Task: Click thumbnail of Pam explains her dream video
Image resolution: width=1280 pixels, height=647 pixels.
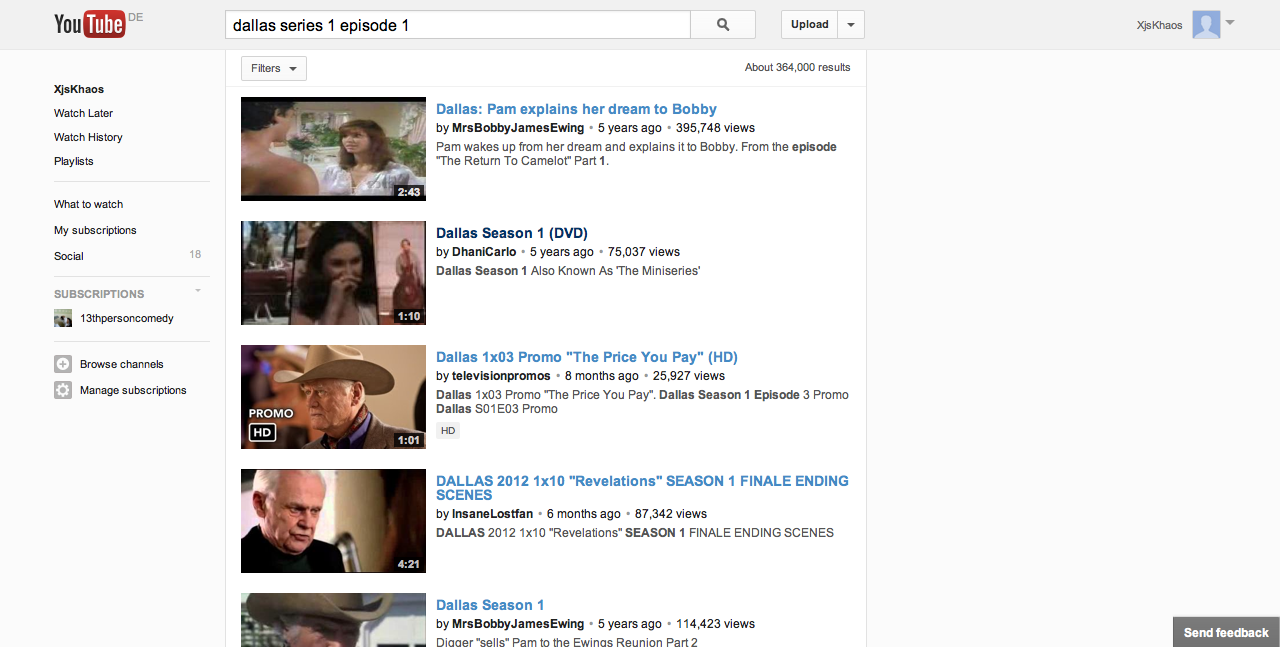Action: [333, 149]
